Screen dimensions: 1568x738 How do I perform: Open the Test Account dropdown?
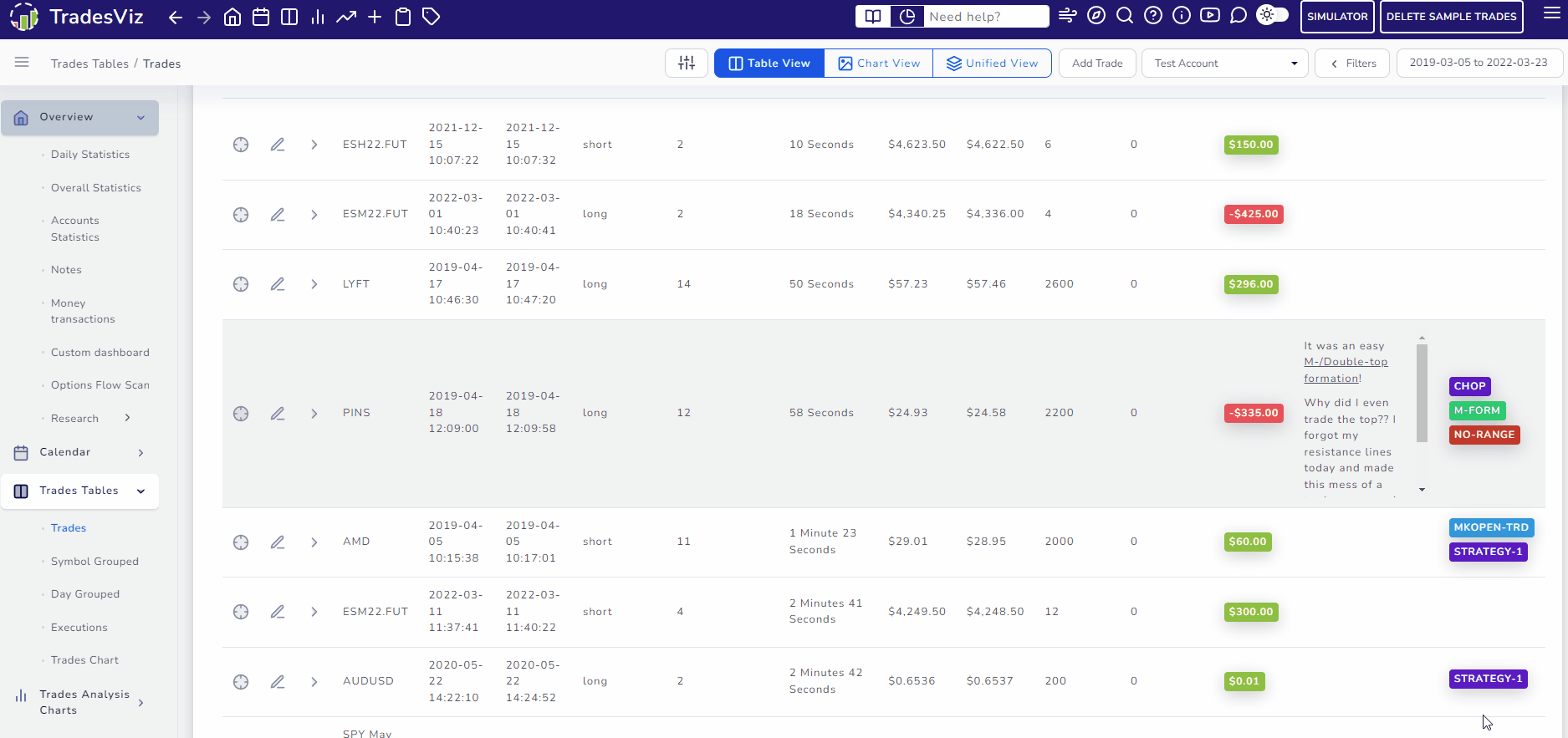1225,64
